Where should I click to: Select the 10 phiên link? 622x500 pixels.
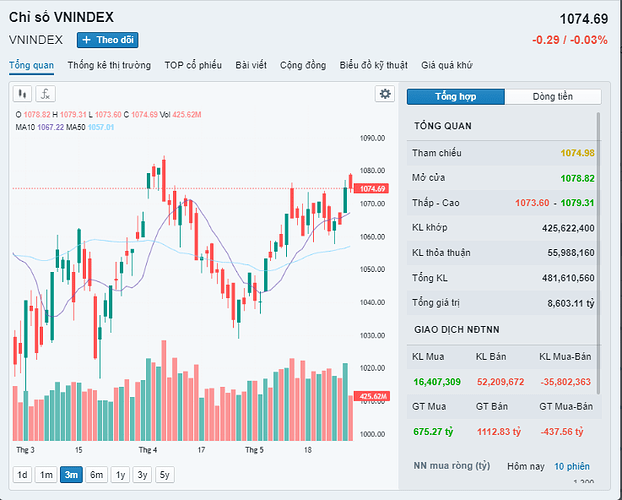click(x=572, y=467)
